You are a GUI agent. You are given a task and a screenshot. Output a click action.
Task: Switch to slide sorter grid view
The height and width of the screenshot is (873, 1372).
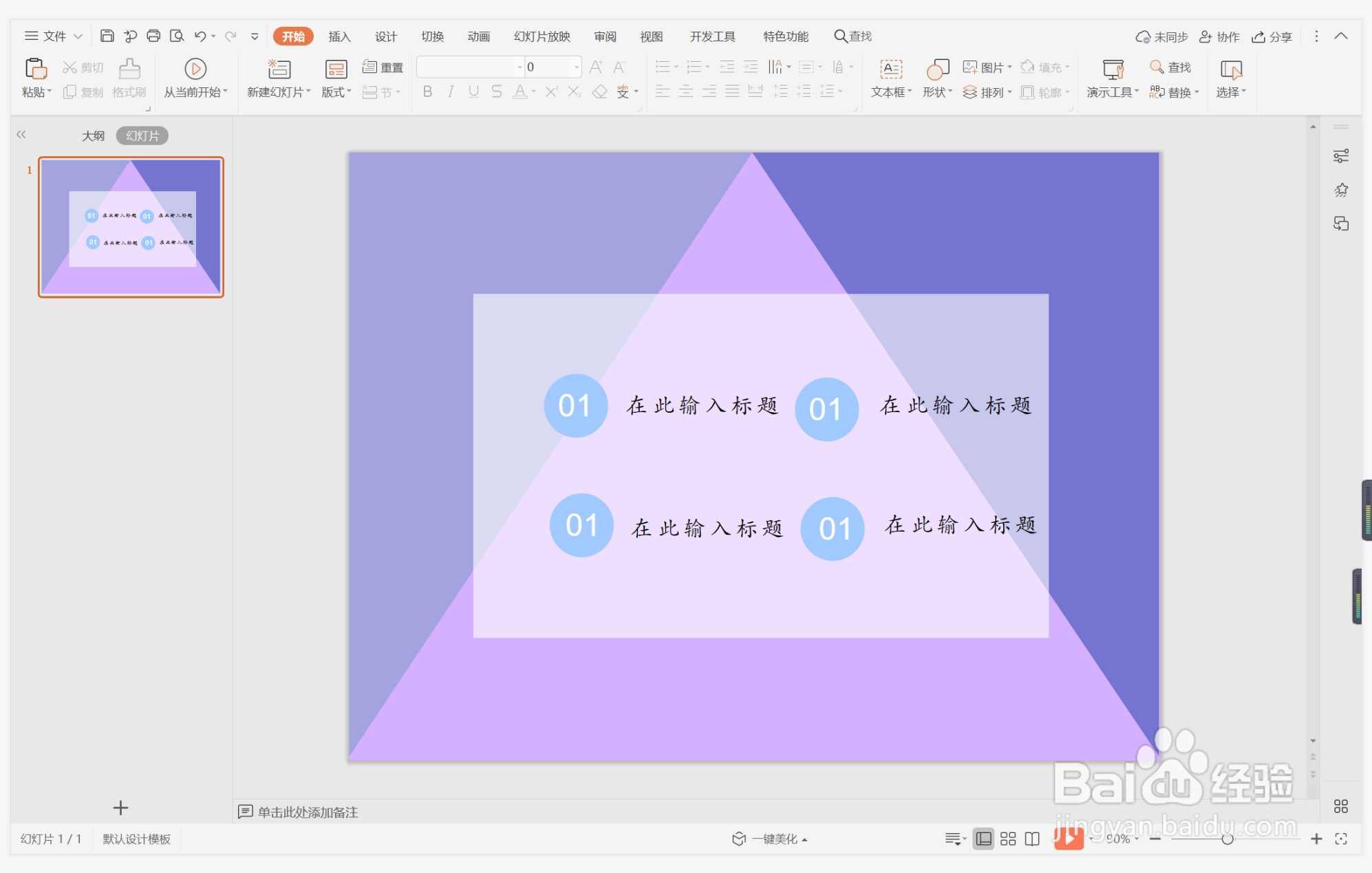[1008, 839]
